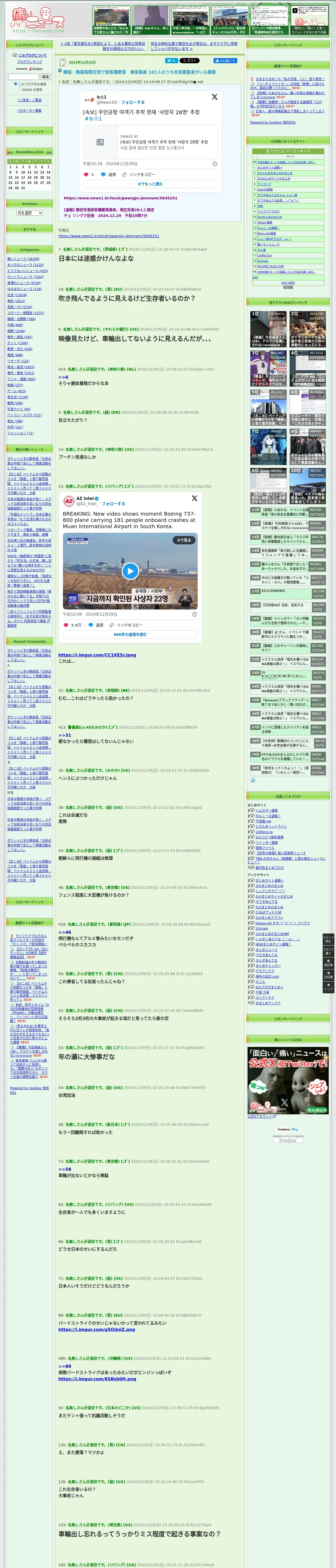Click the ghost mascot icon beside article date
The image size is (336, 1568).
coord(62,62)
